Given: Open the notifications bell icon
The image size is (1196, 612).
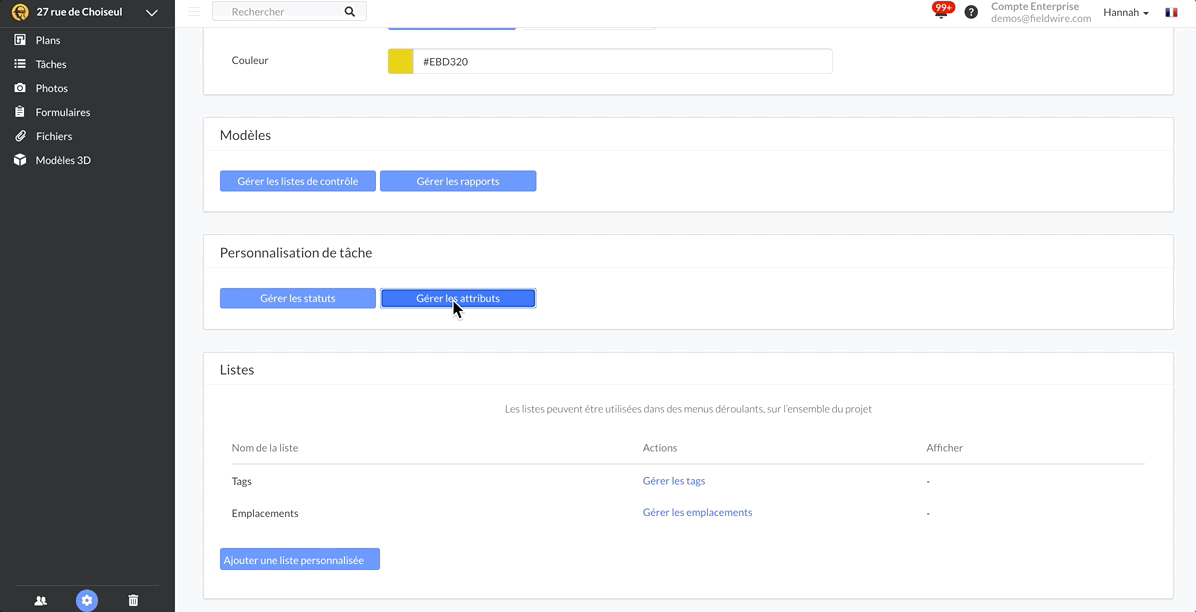Looking at the screenshot, I should click(x=941, y=13).
